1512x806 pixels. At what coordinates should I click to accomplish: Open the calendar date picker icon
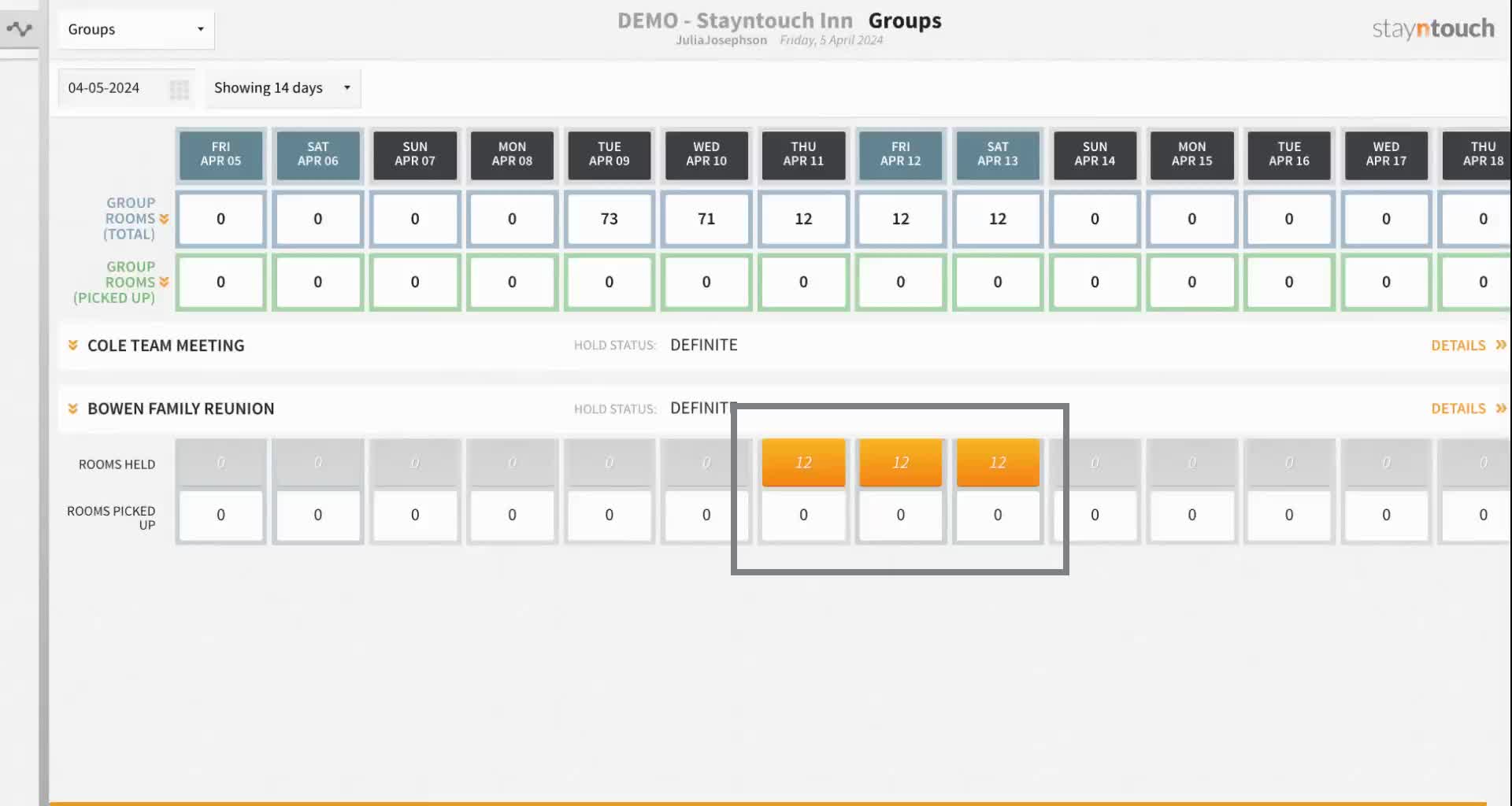click(180, 89)
